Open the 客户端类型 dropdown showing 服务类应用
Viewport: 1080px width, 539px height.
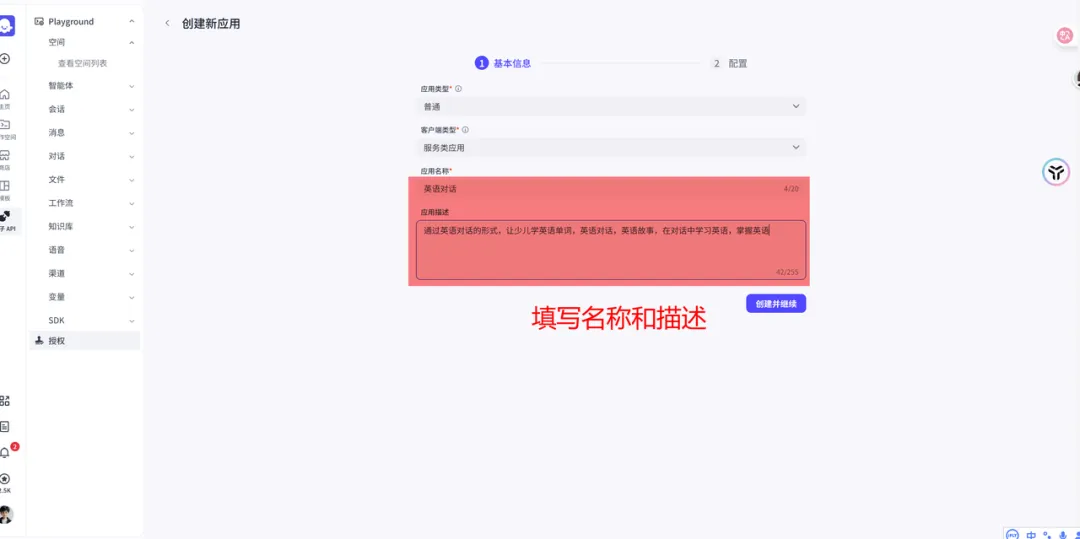pyautogui.click(x=611, y=147)
